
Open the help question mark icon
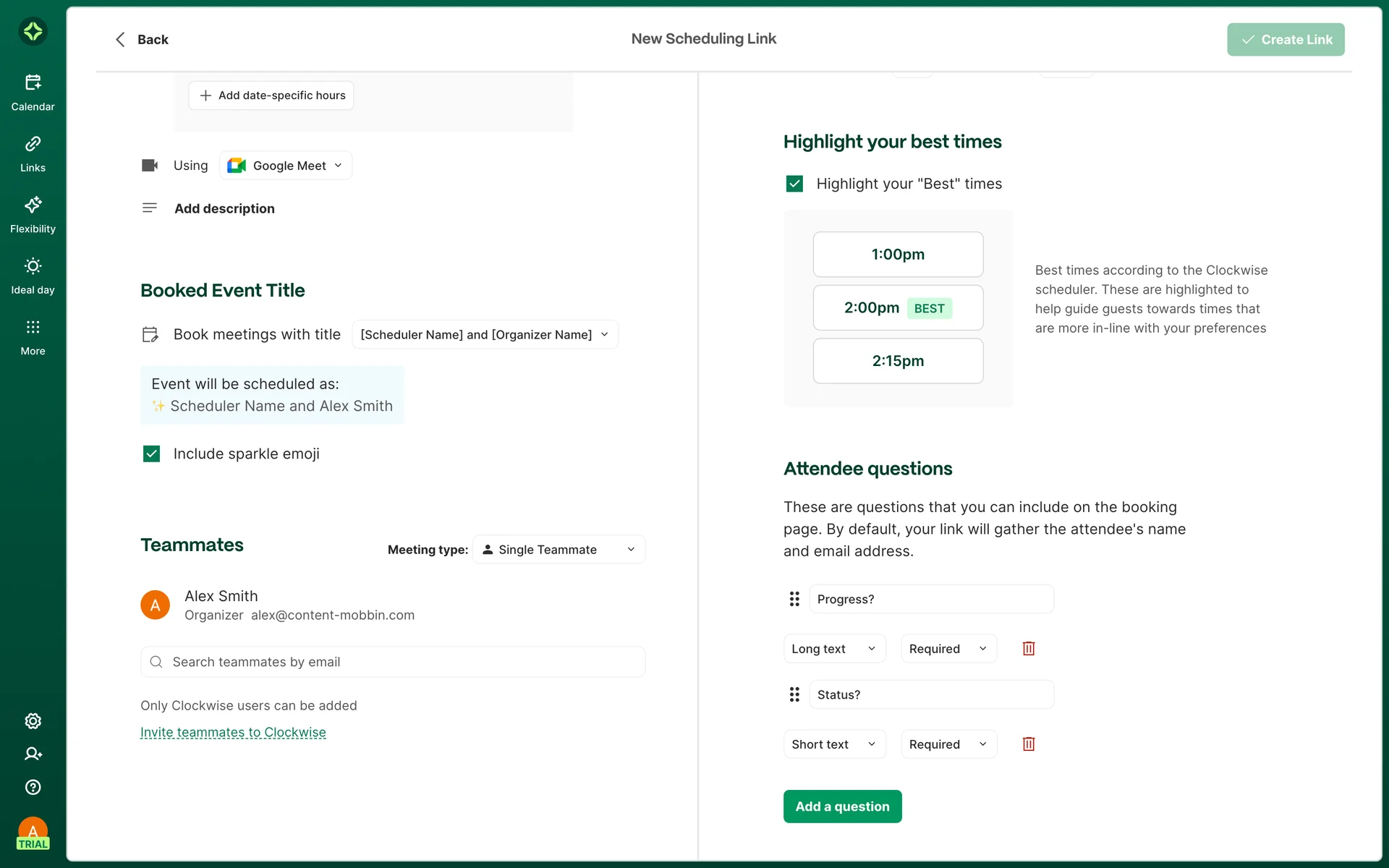pos(33,787)
